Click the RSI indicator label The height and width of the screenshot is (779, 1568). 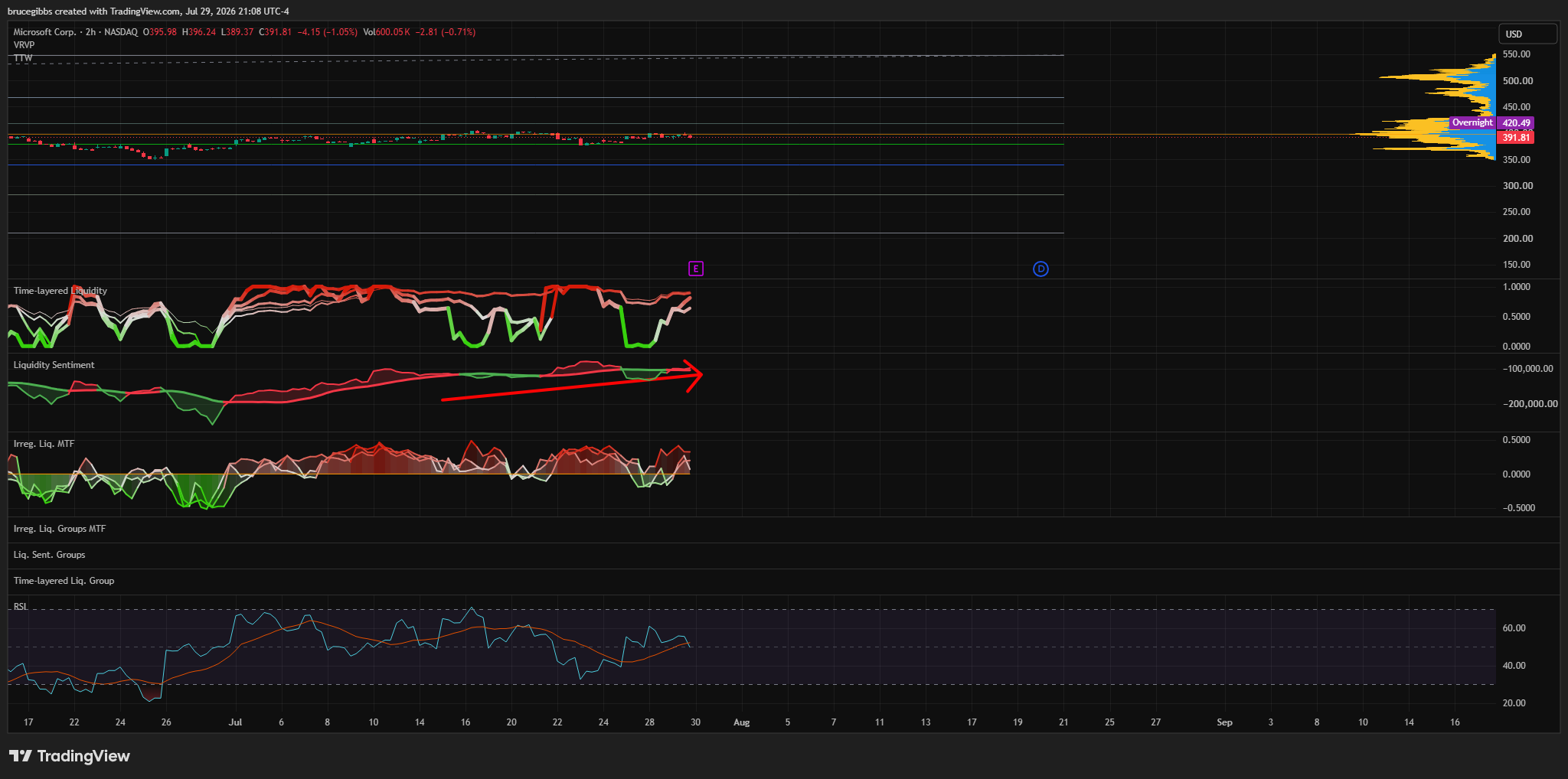(21, 607)
